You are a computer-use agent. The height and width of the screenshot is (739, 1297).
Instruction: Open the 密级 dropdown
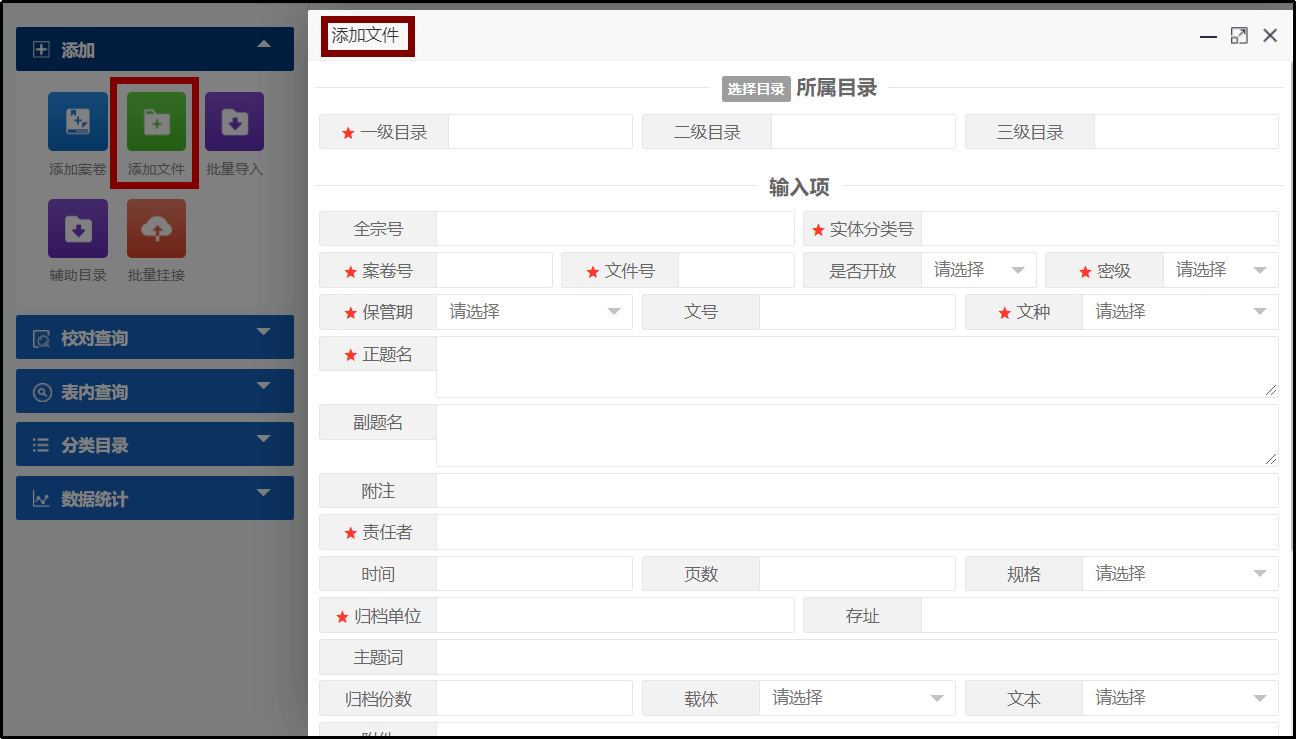point(1220,270)
